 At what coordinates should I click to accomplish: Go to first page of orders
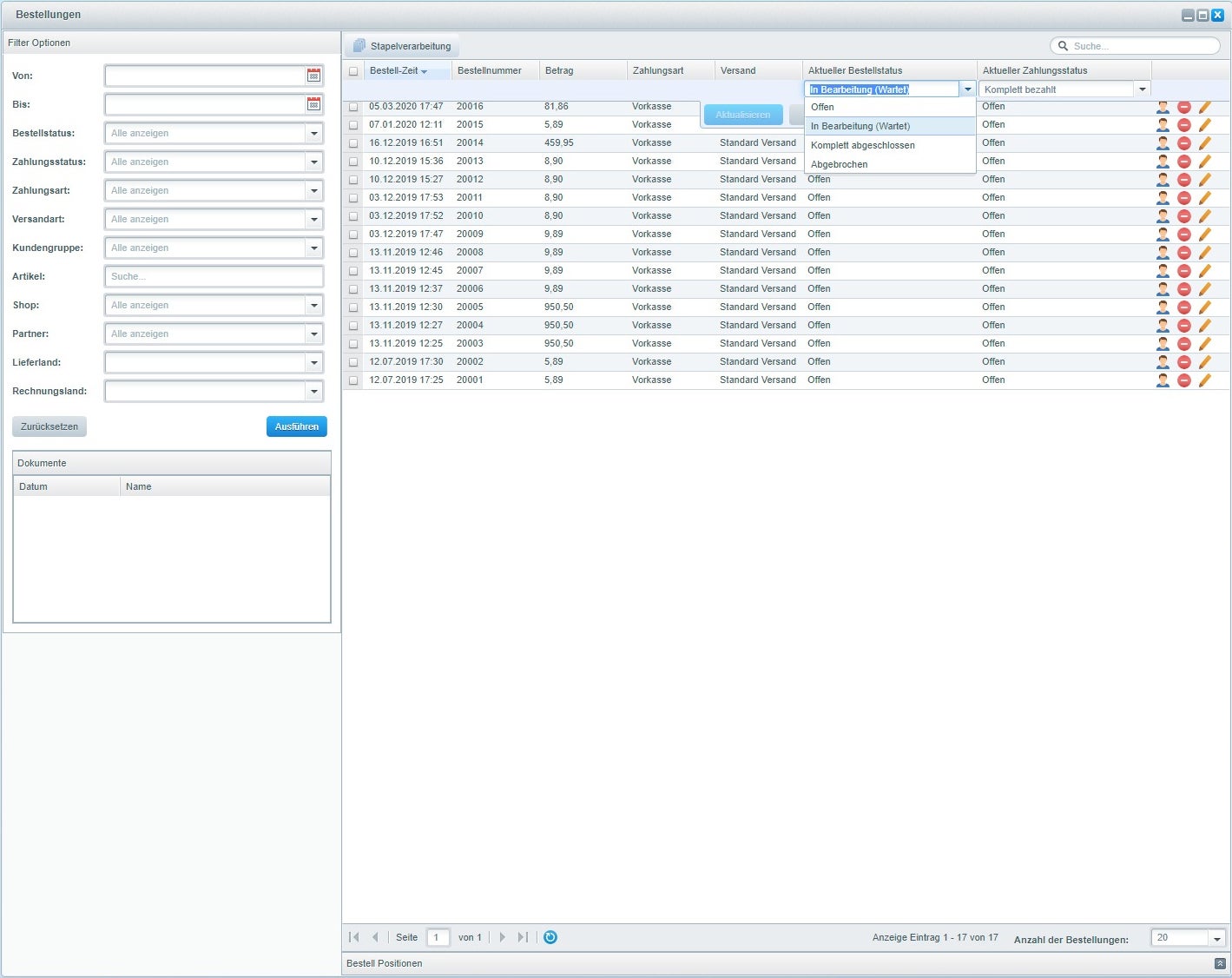[353, 937]
